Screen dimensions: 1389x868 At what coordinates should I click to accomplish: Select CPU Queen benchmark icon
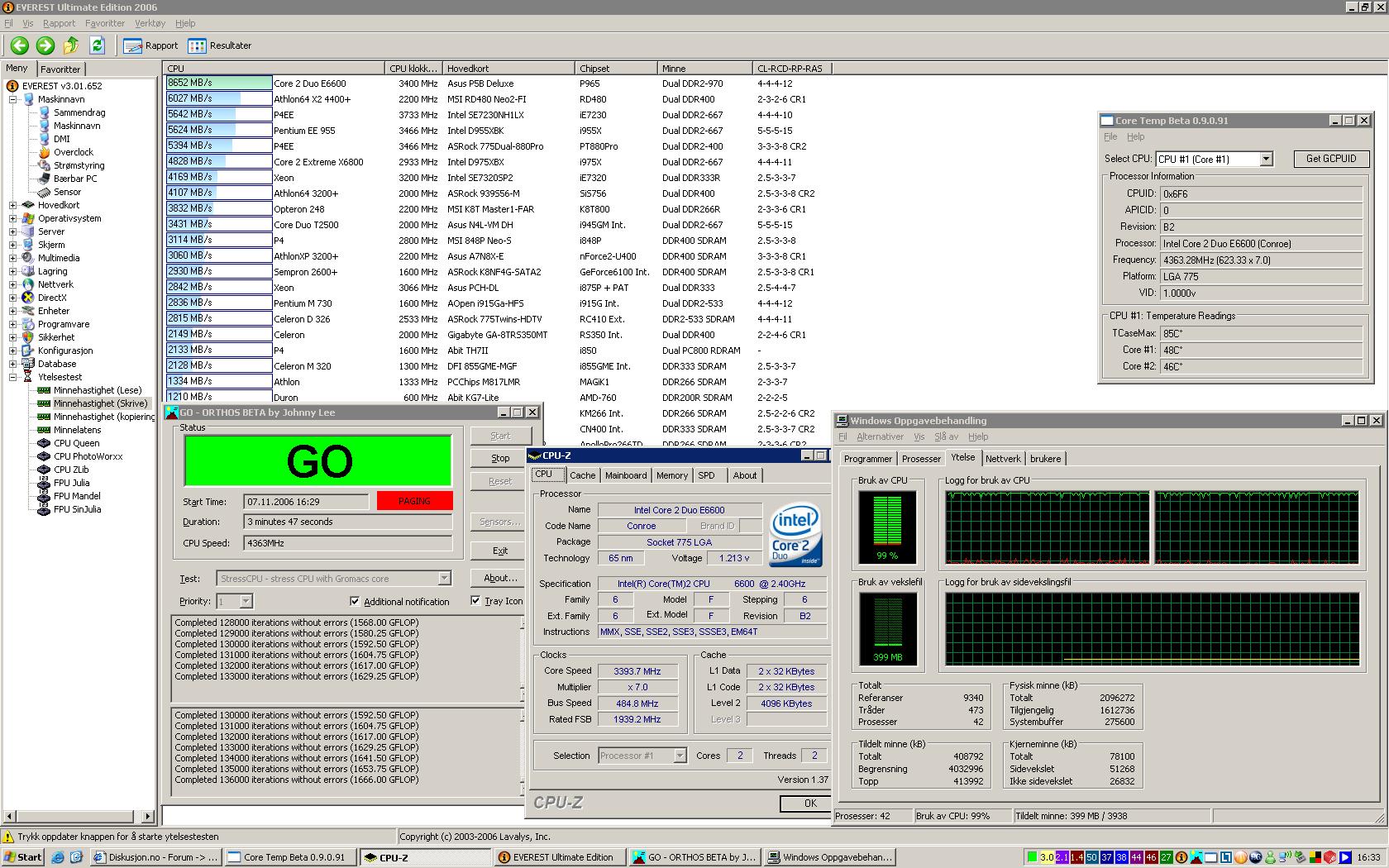click(44, 443)
